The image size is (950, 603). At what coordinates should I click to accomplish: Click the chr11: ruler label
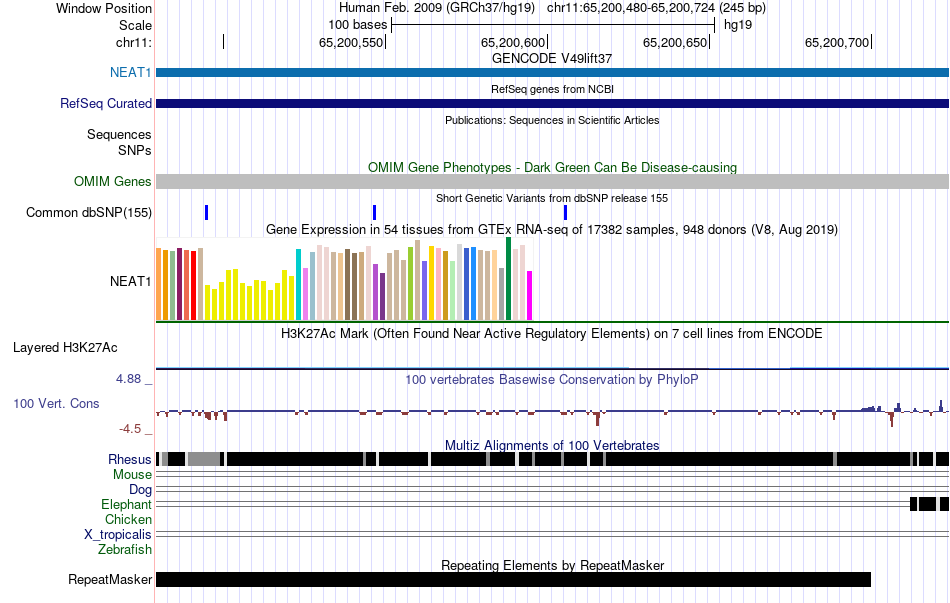[x=134, y=42]
